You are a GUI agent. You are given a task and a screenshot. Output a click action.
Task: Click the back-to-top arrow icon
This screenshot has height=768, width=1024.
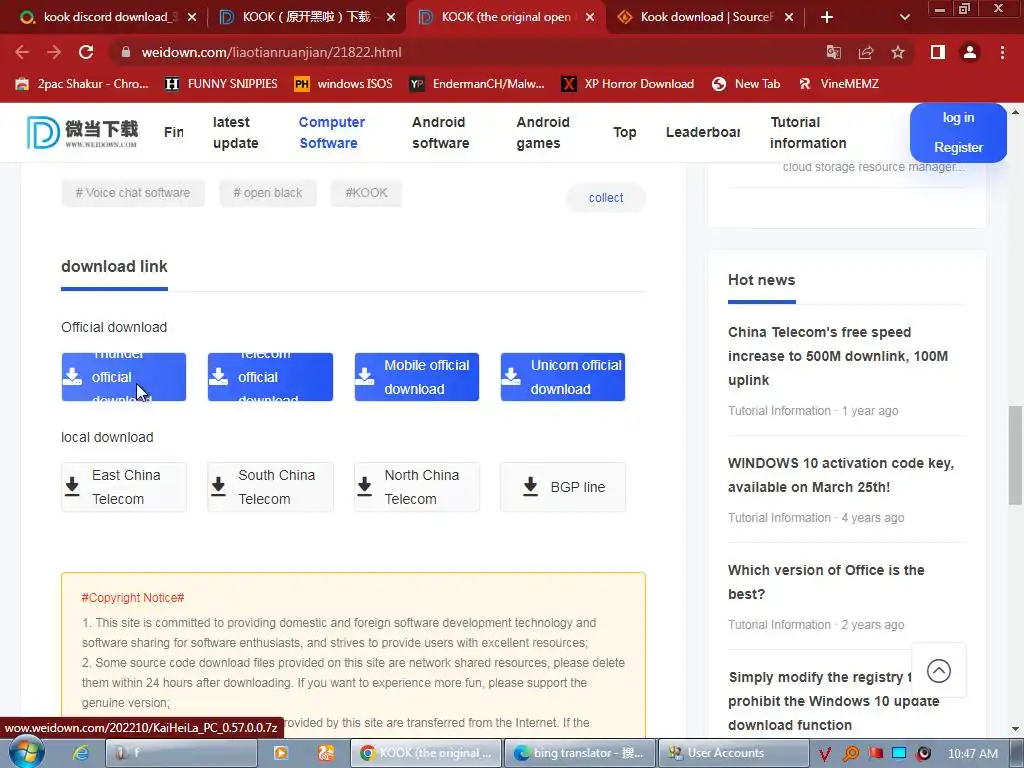tap(938, 671)
